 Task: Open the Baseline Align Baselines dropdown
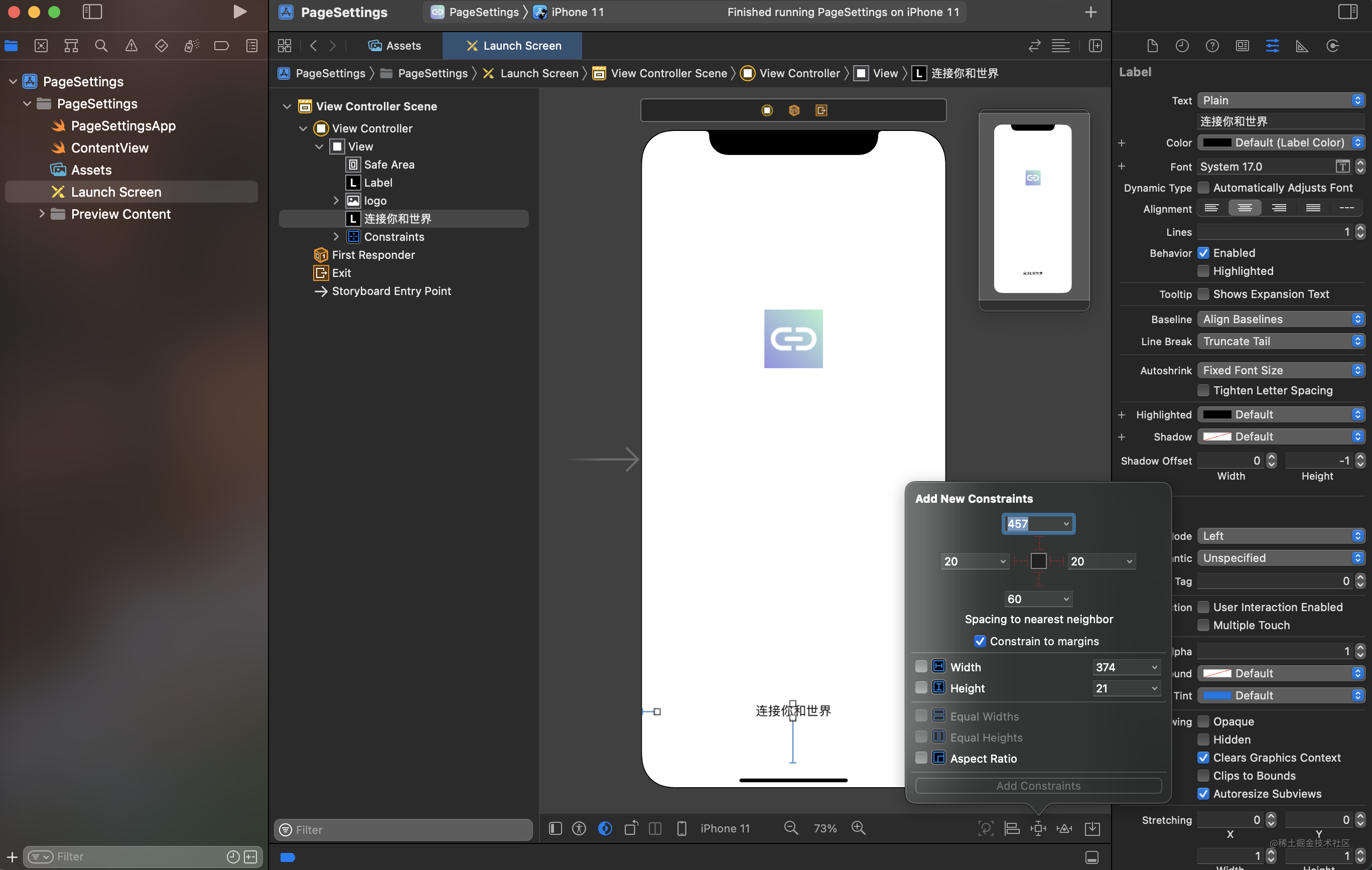point(1281,319)
